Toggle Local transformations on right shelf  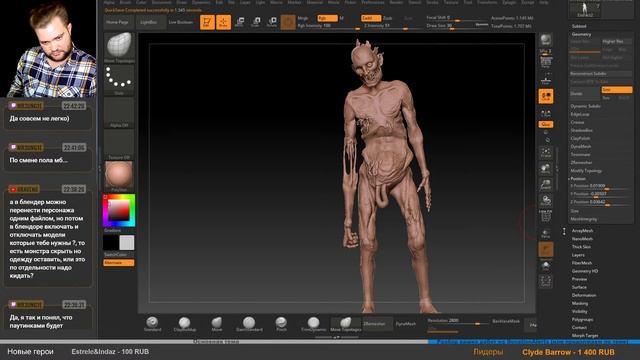coord(546,96)
